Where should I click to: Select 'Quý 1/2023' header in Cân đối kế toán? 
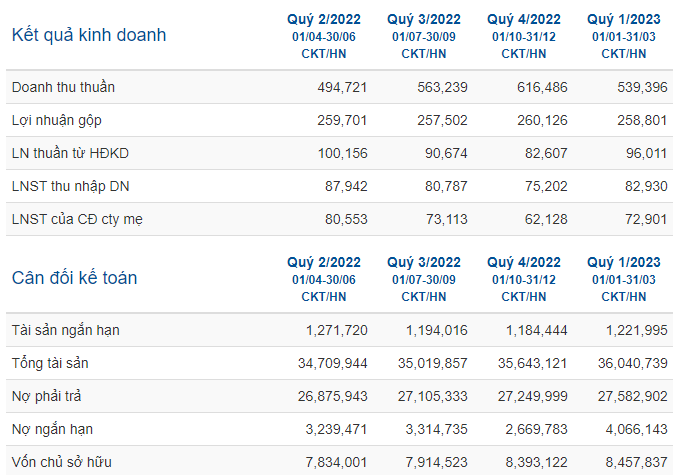coord(624,262)
